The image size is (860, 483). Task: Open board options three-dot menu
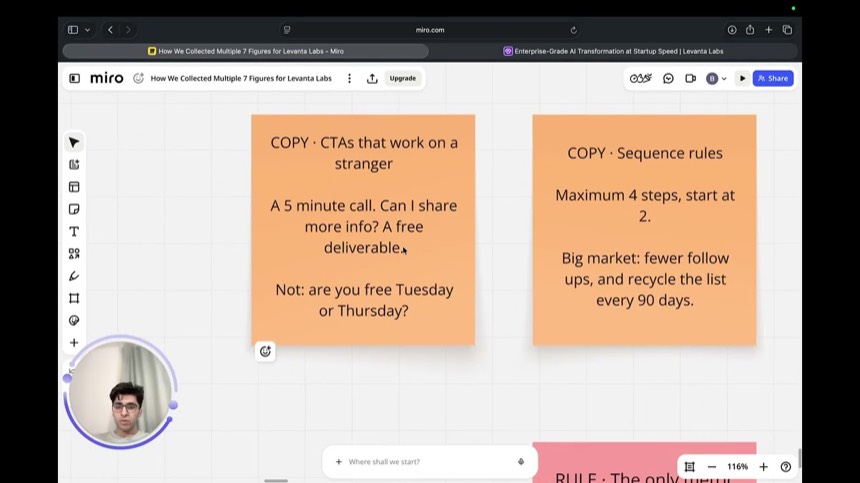point(349,78)
